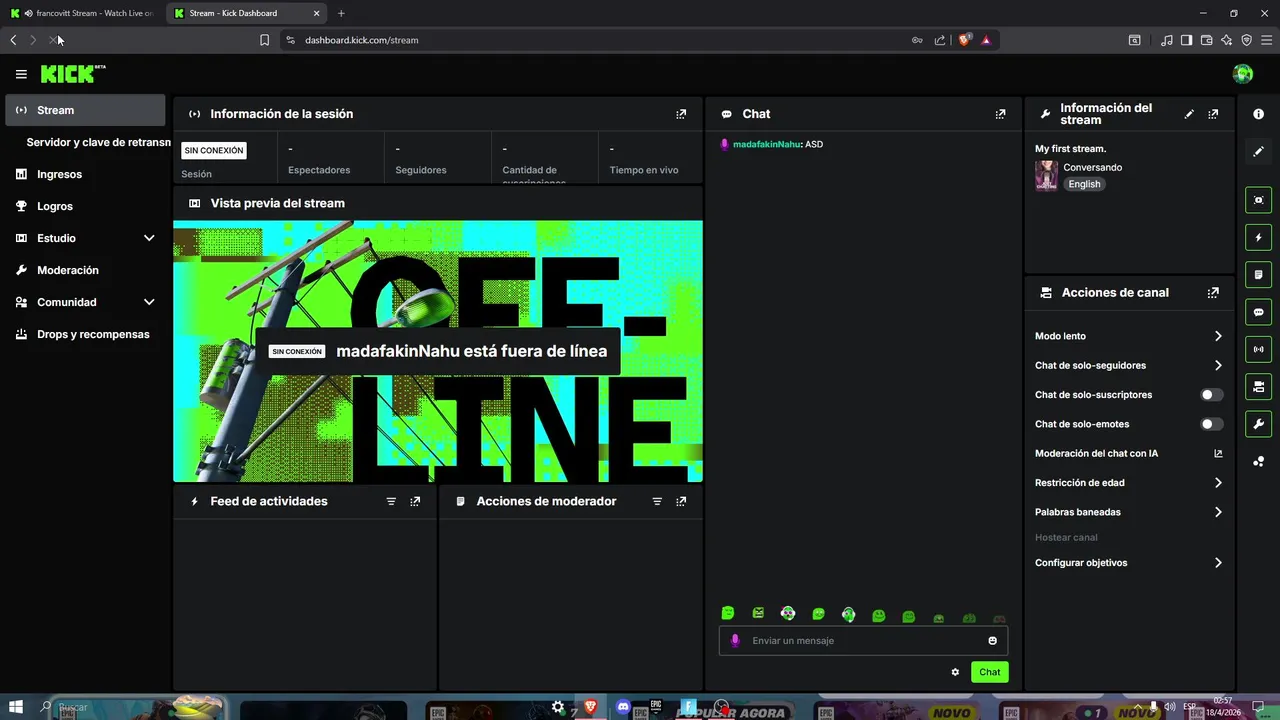Click the info icon in right rail
Image resolution: width=1280 pixels, height=720 pixels.
click(x=1258, y=114)
